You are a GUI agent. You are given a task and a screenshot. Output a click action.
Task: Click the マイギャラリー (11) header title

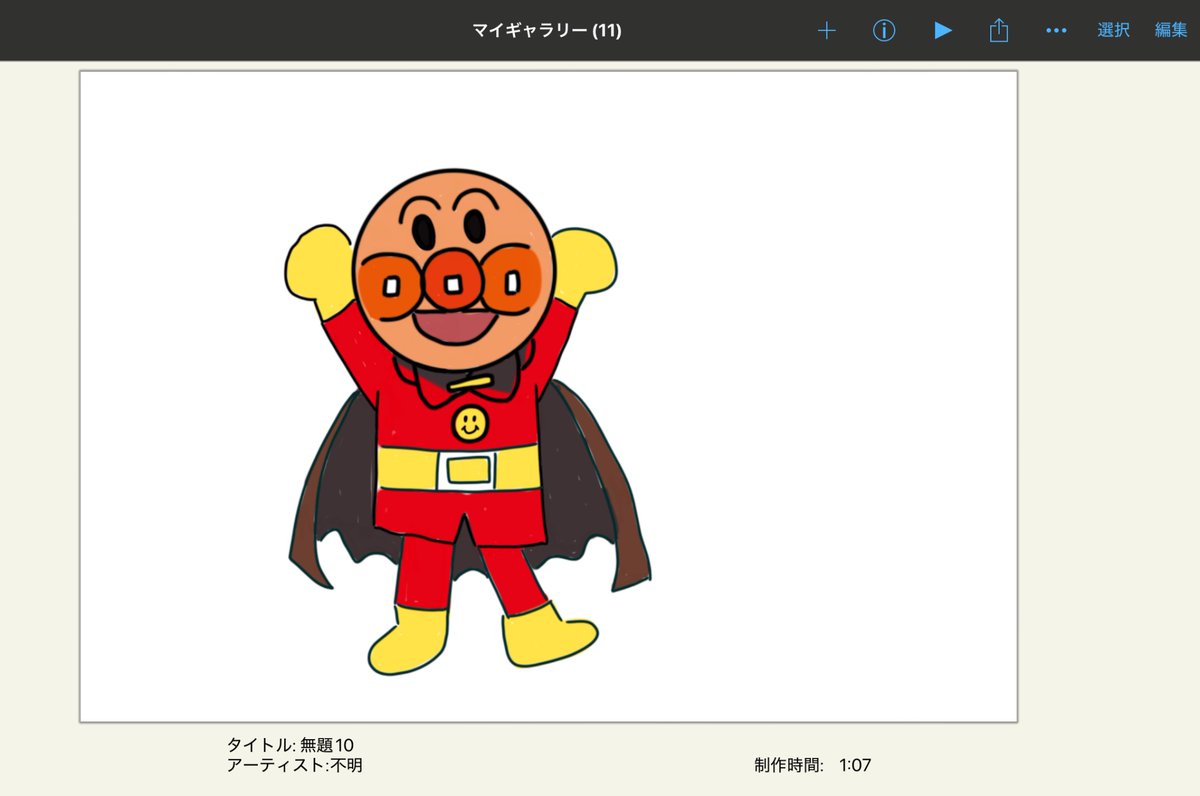547,30
